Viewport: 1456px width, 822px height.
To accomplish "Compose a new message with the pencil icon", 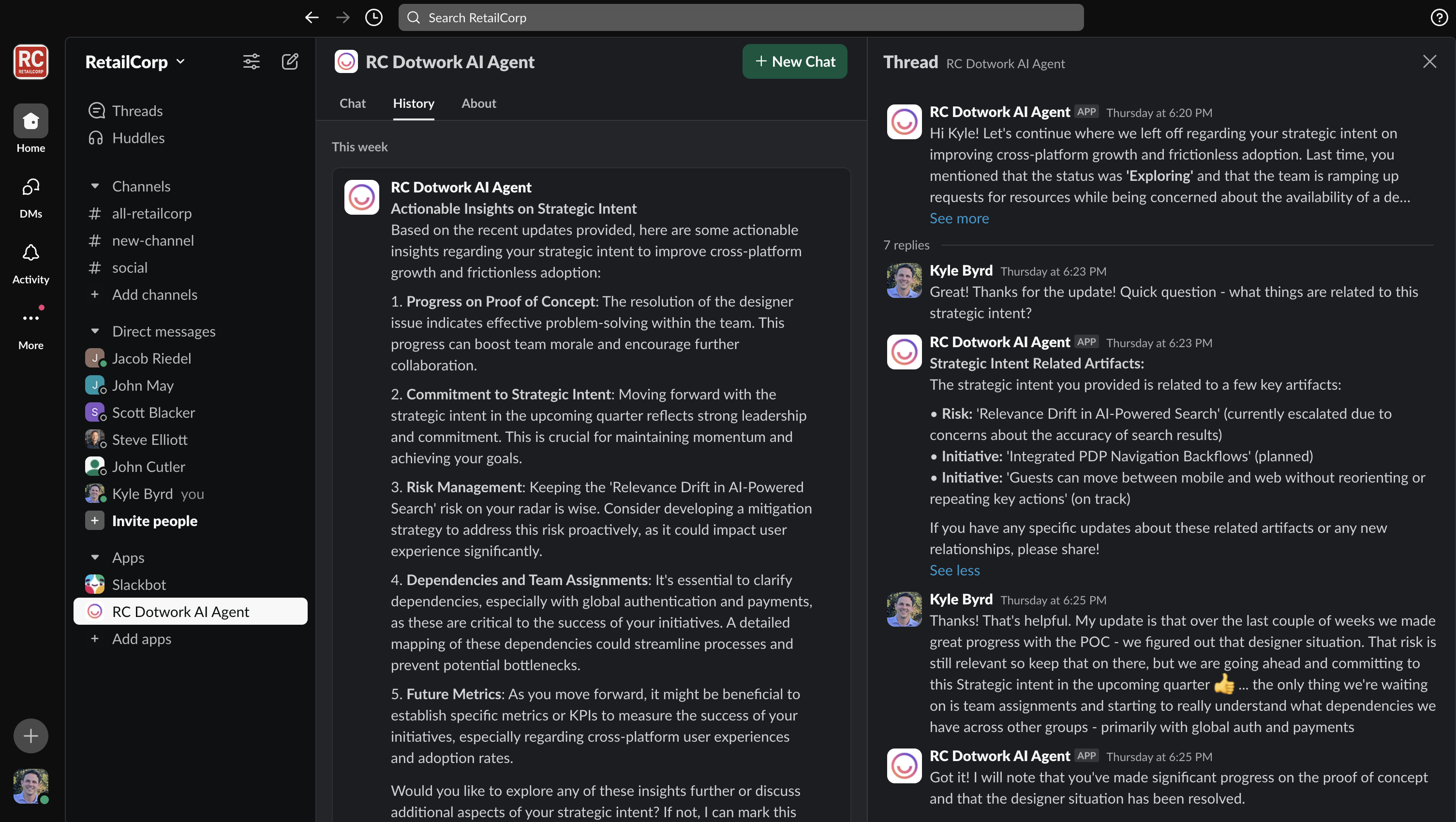I will [290, 61].
